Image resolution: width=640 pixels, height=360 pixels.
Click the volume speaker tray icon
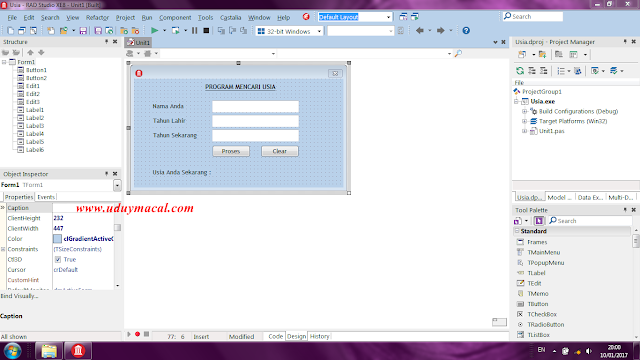pos(589,351)
